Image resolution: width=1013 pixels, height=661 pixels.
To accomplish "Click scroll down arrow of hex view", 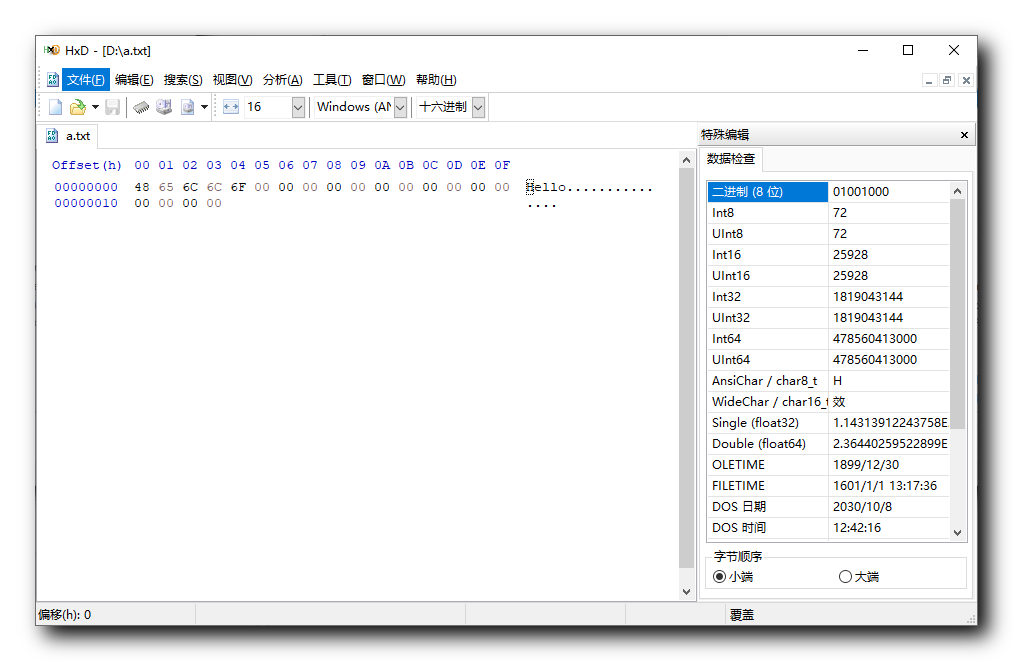I will 686,591.
